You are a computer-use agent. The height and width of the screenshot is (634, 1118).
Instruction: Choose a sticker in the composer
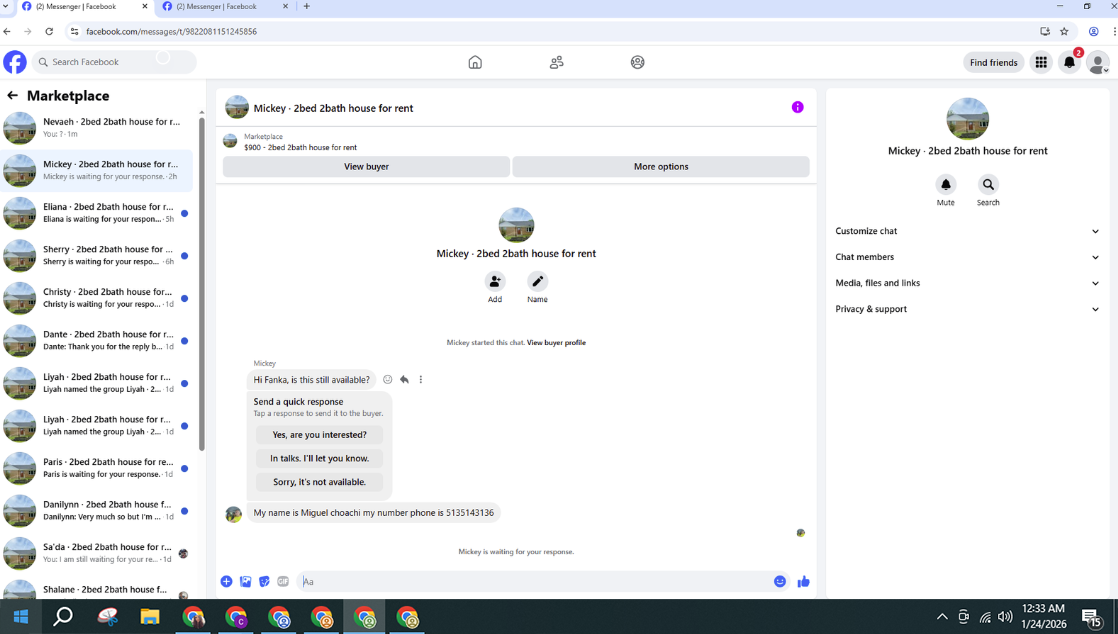click(265, 581)
